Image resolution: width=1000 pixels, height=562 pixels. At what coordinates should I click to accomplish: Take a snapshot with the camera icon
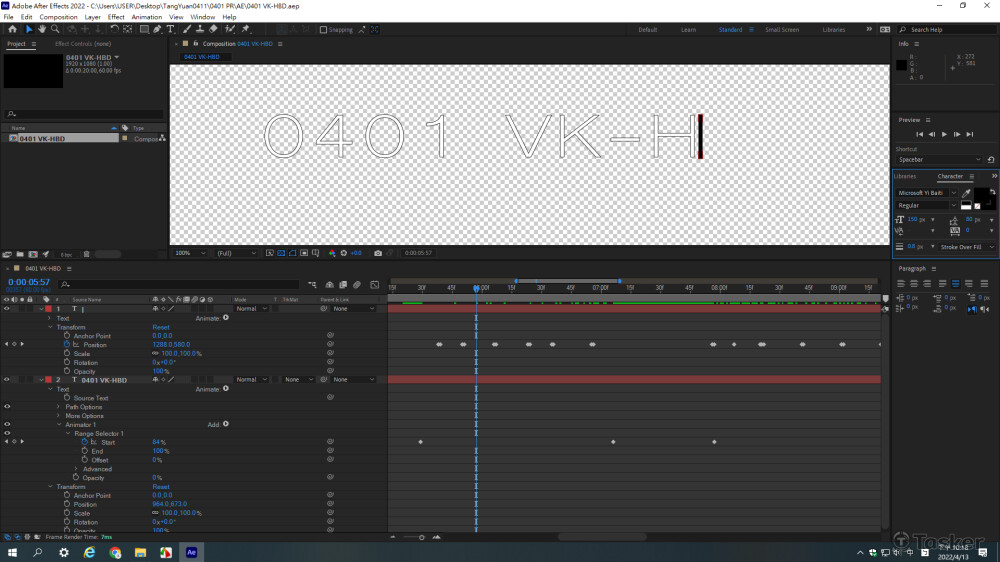(x=377, y=253)
